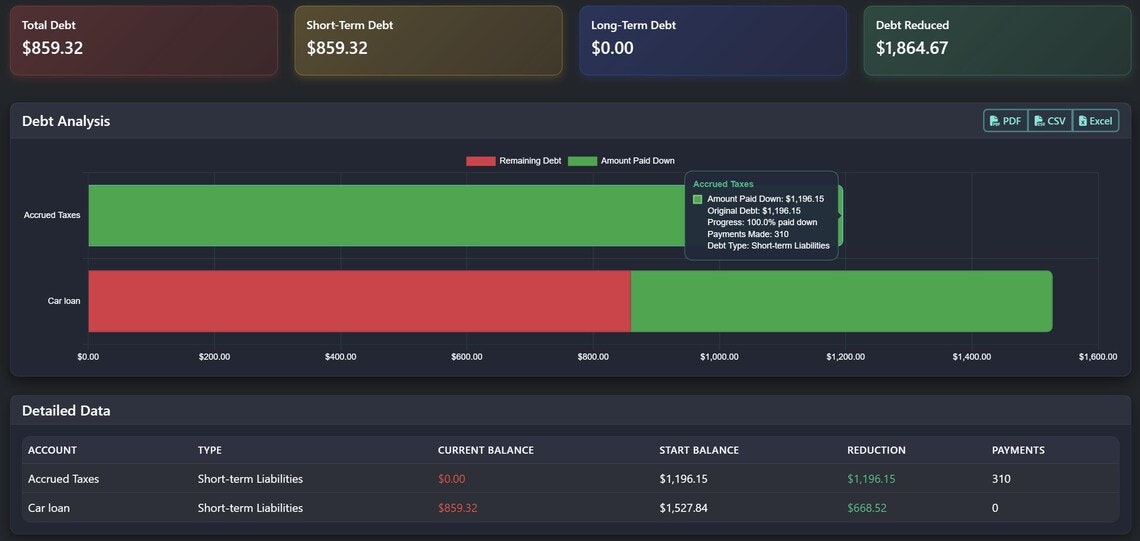
Task: Click the Short-Term Debt summary card
Action: click(428, 41)
